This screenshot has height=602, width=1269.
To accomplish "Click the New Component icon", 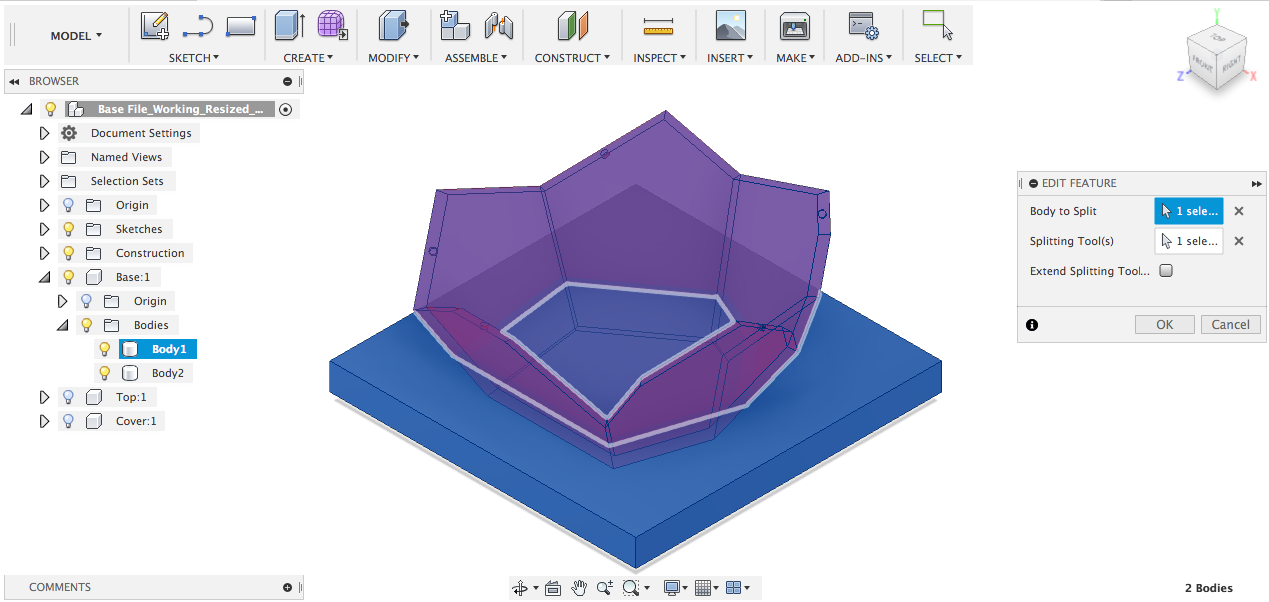I will click(455, 25).
